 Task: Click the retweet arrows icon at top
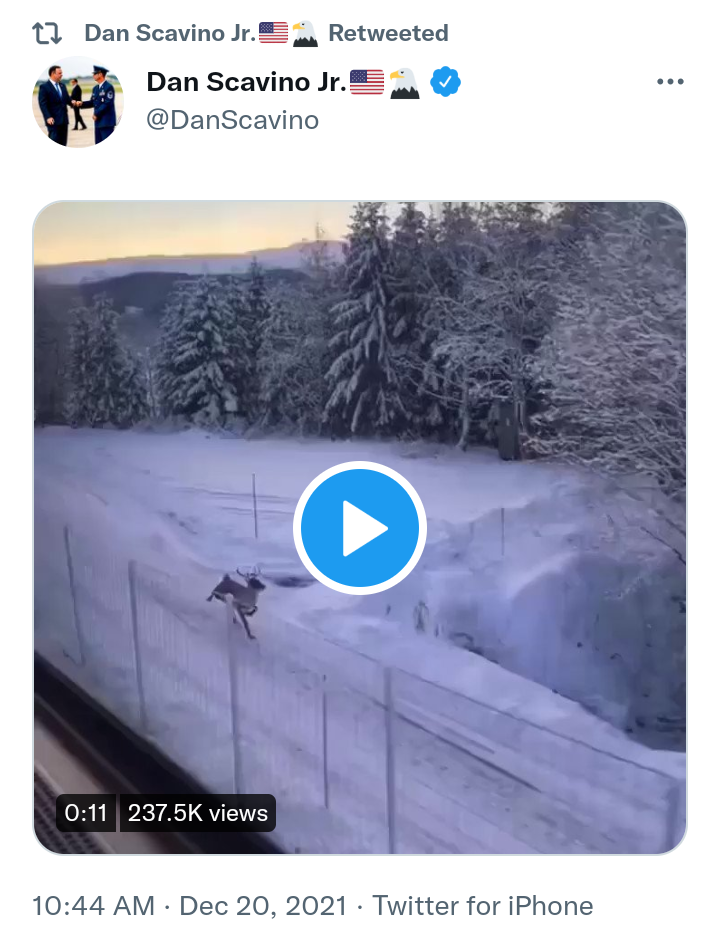click(x=47, y=33)
